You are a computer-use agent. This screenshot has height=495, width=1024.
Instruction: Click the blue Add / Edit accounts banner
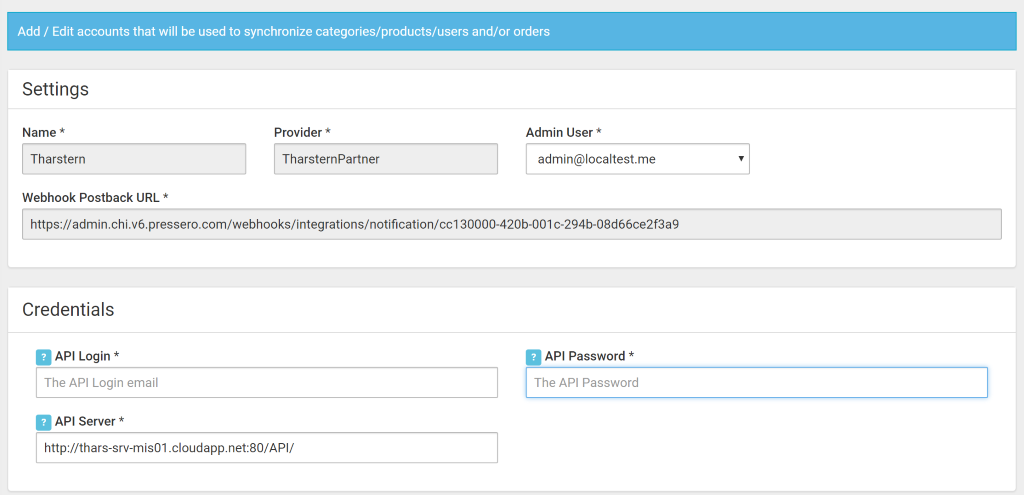pos(512,31)
